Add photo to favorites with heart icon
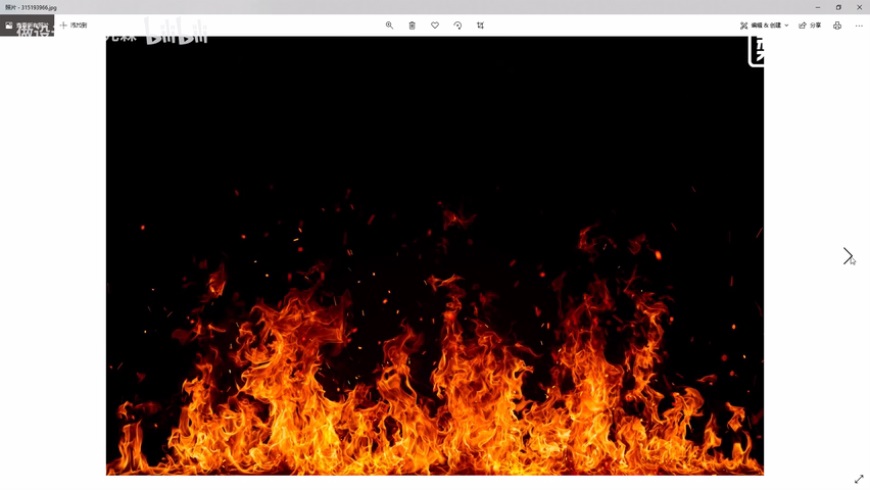This screenshot has width=870, height=490. coord(435,25)
